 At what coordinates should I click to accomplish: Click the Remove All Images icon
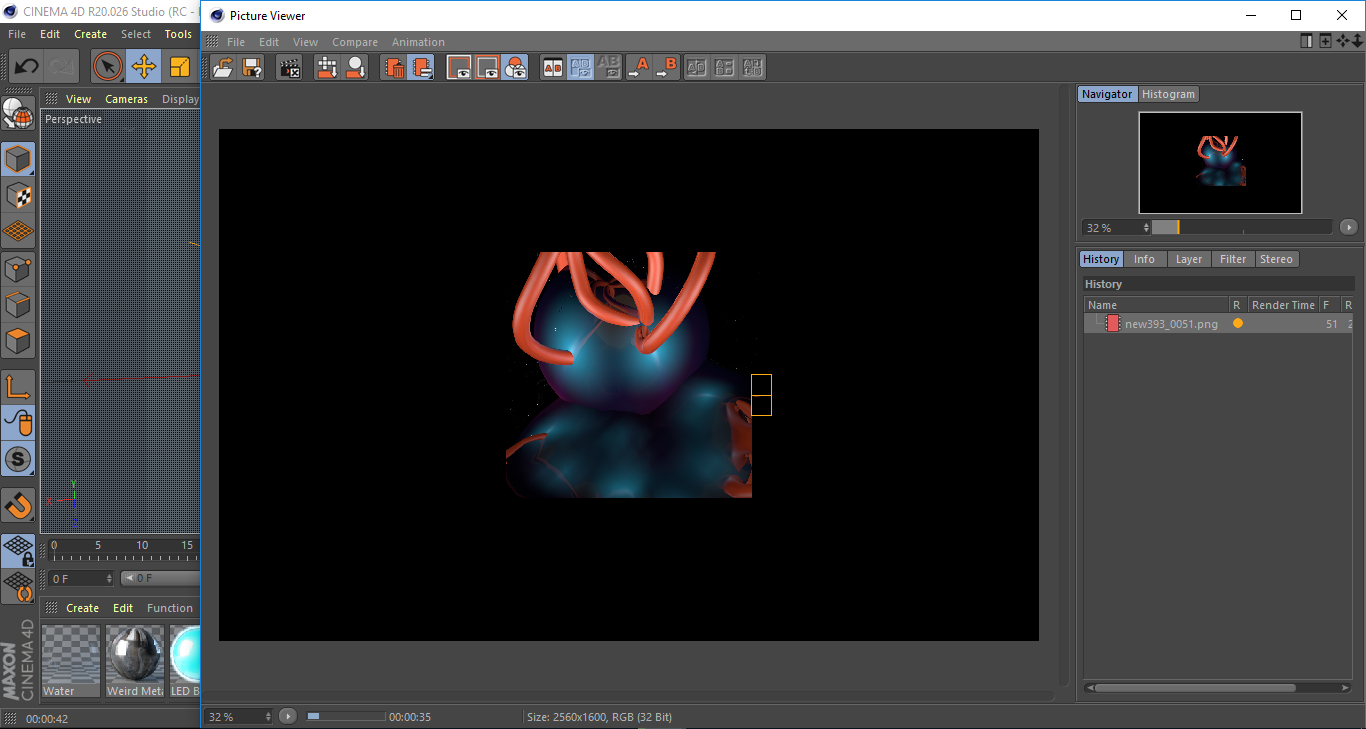click(x=421, y=68)
